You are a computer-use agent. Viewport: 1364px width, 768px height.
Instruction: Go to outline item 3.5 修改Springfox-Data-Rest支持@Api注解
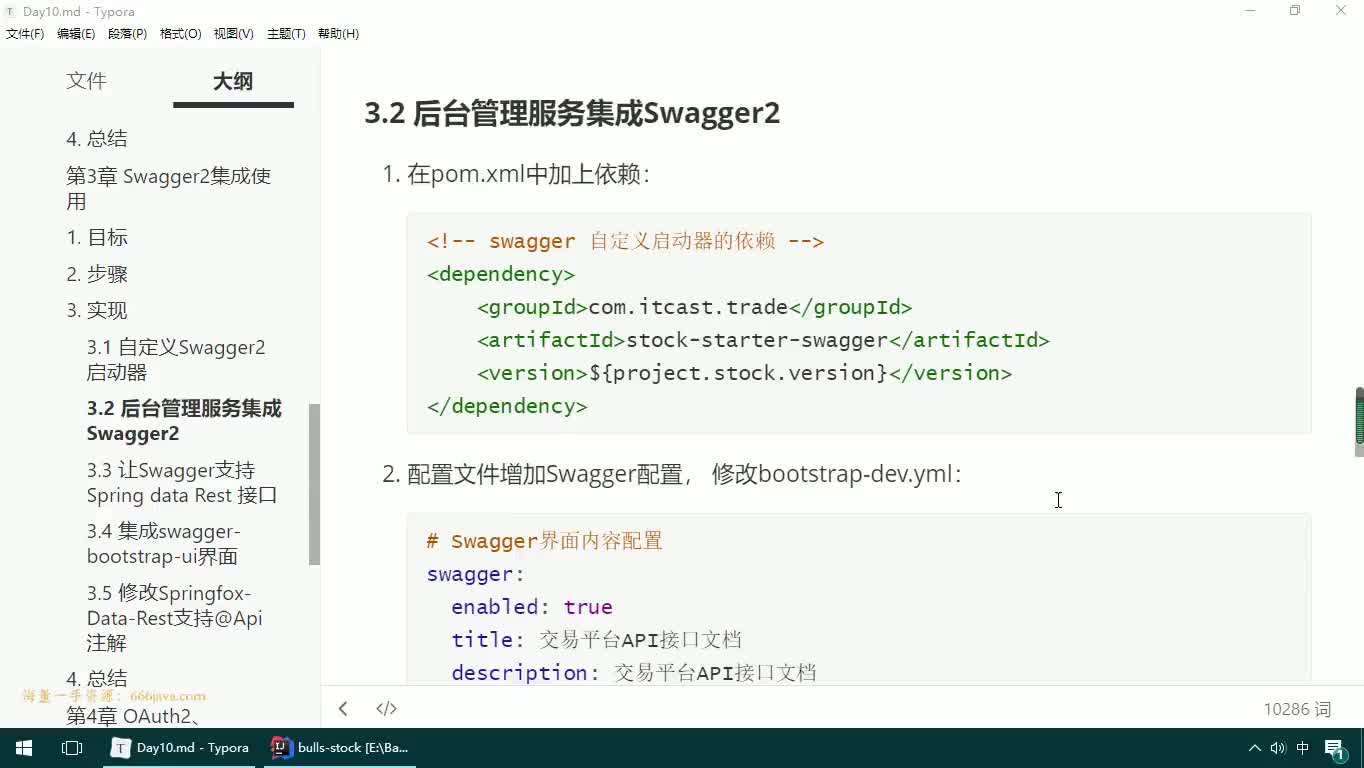tap(175, 618)
